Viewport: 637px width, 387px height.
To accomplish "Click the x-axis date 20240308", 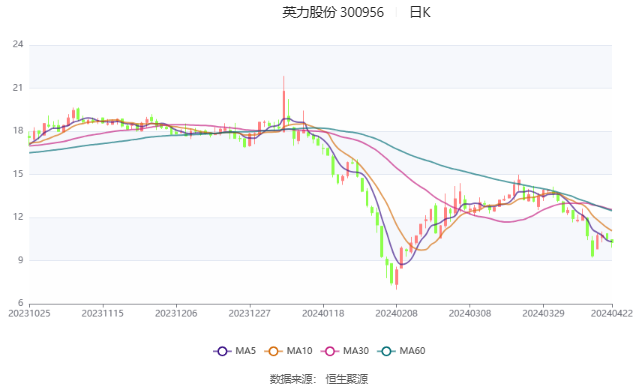I will click(x=470, y=313).
